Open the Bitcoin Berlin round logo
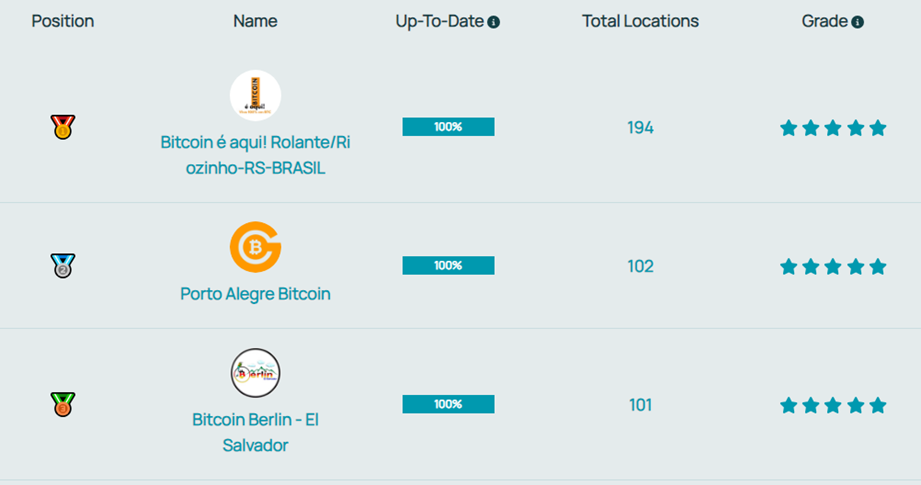The height and width of the screenshot is (485, 921). [255, 373]
